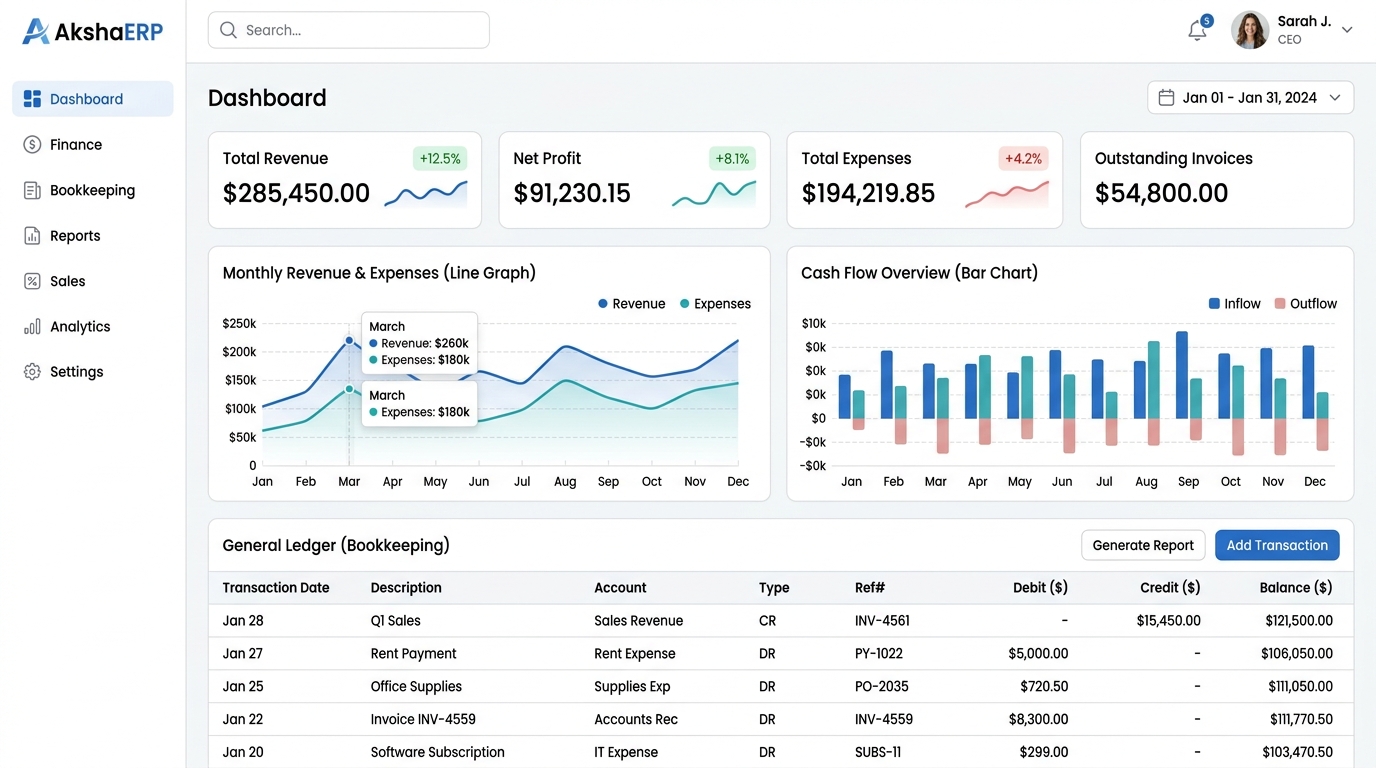Click the Balance ($) column header

coord(1295,588)
